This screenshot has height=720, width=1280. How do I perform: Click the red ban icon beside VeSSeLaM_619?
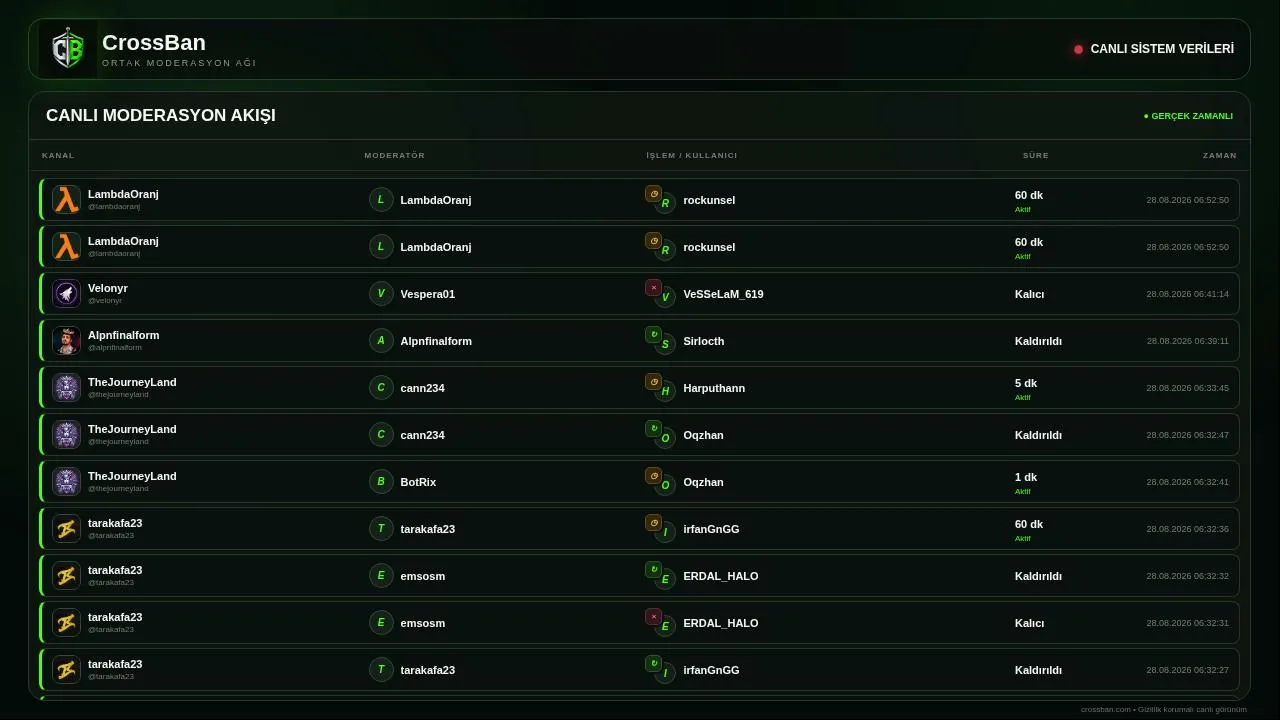(x=653, y=287)
